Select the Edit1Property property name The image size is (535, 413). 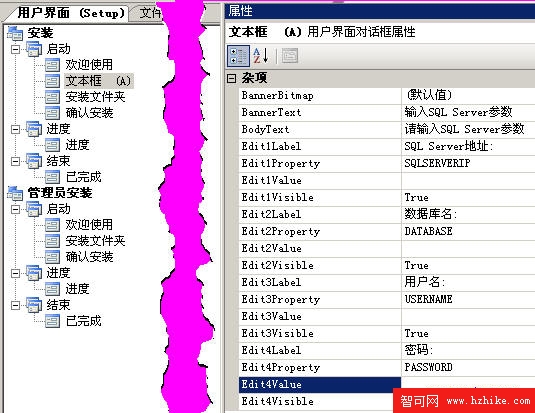click(281, 163)
